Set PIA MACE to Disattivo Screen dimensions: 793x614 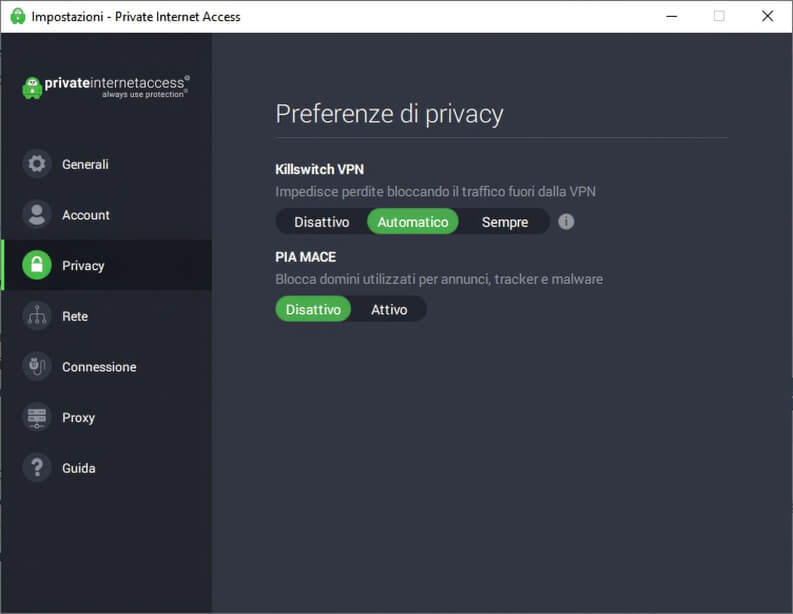coord(313,309)
